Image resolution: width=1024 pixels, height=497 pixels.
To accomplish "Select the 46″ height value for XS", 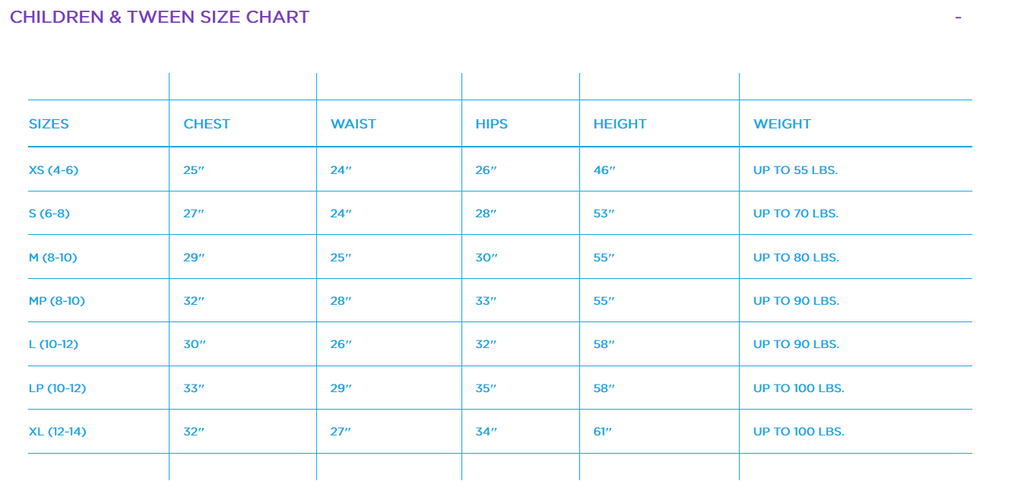I will 604,170.
